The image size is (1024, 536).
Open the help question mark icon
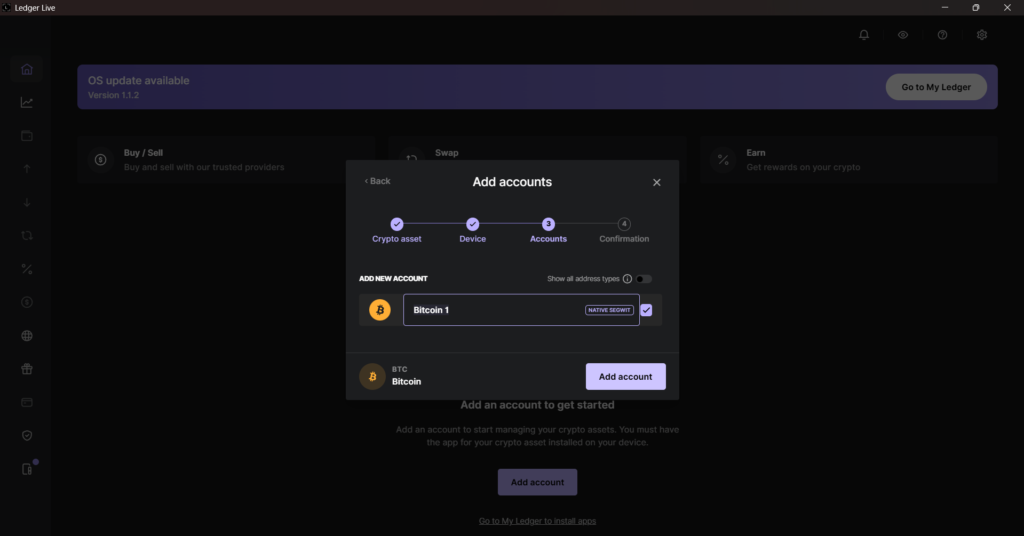(x=942, y=35)
